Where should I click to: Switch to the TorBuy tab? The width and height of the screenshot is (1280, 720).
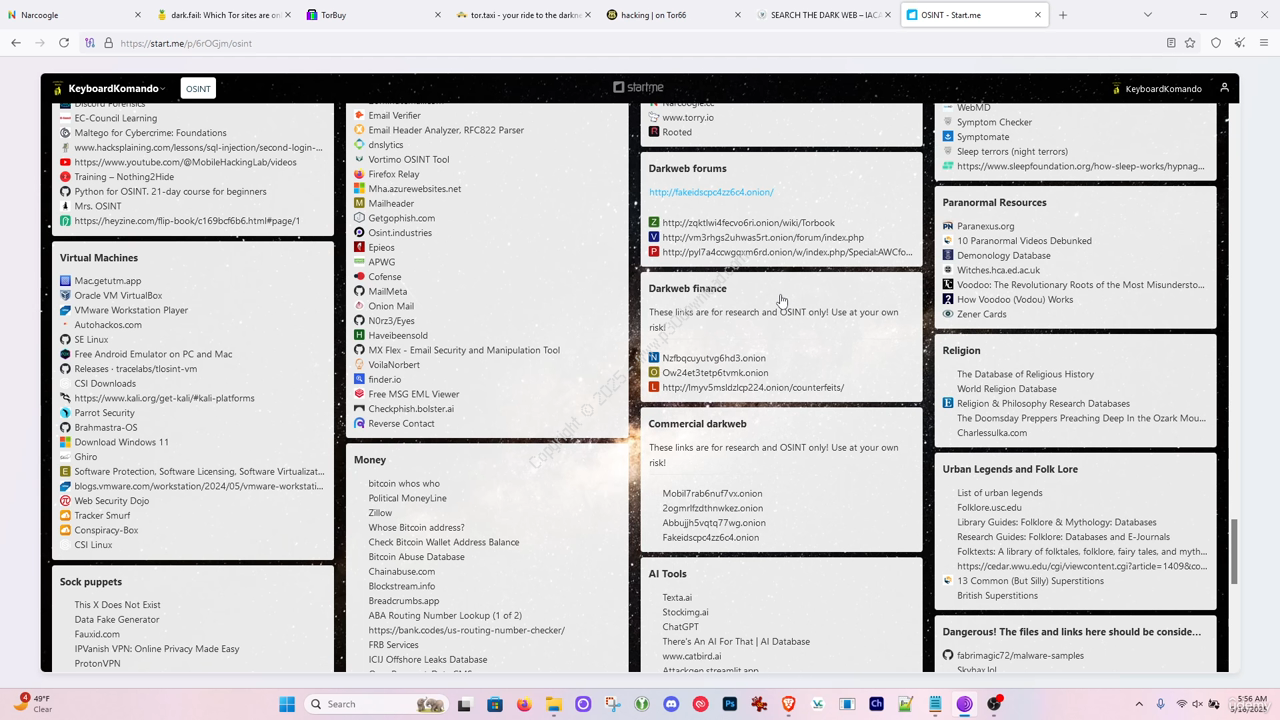pos(375,15)
